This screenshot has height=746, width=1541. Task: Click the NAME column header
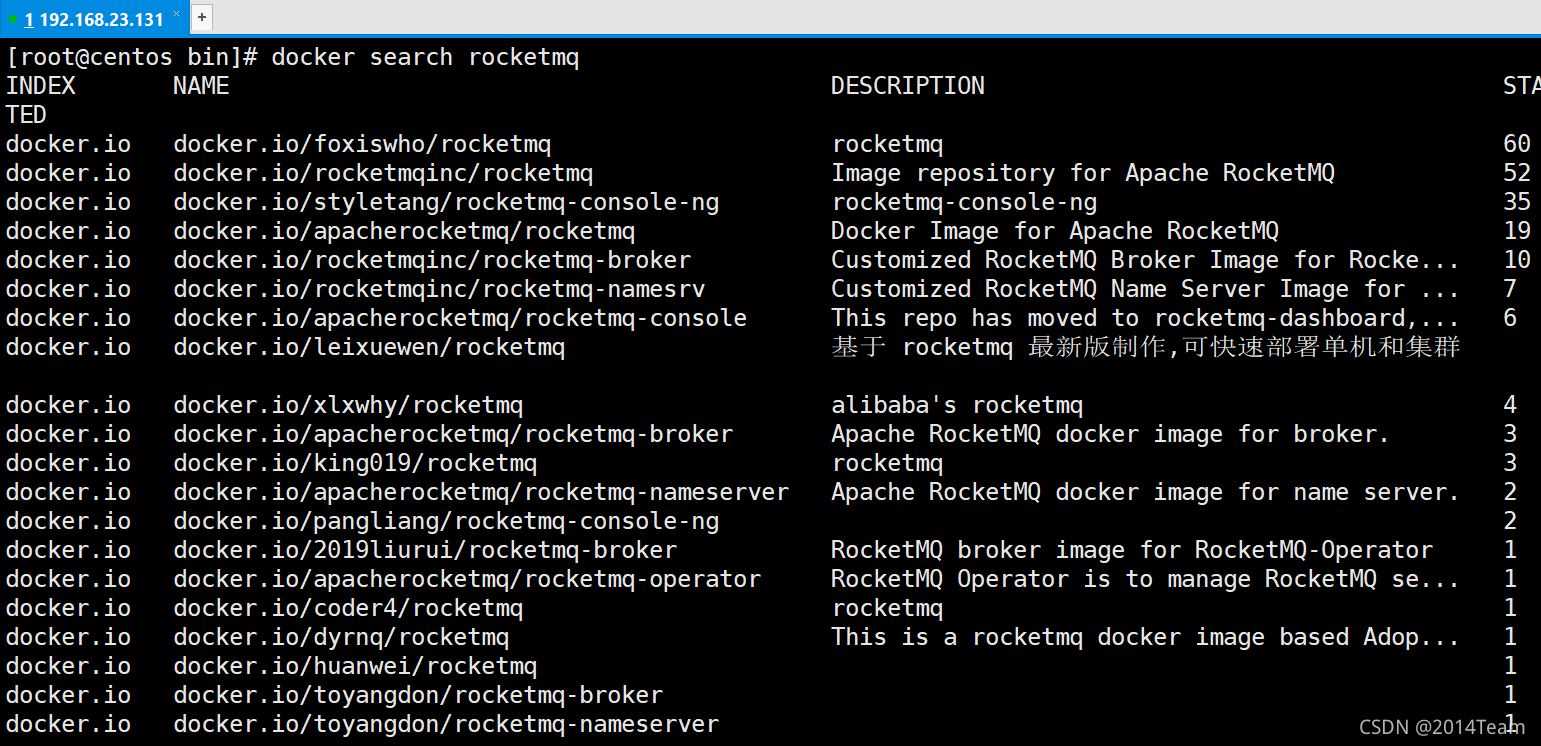tap(201, 86)
